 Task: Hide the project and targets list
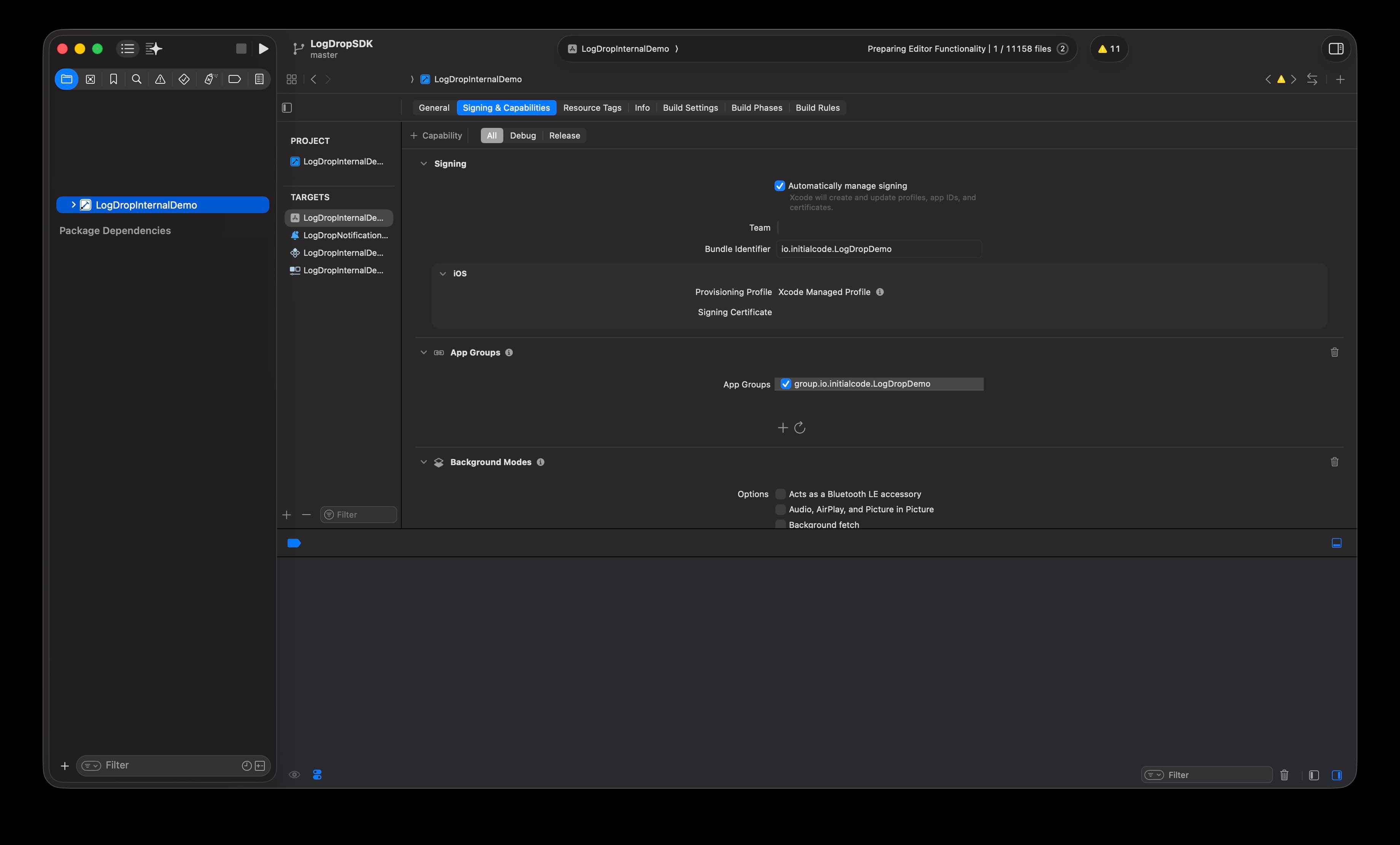[287, 107]
